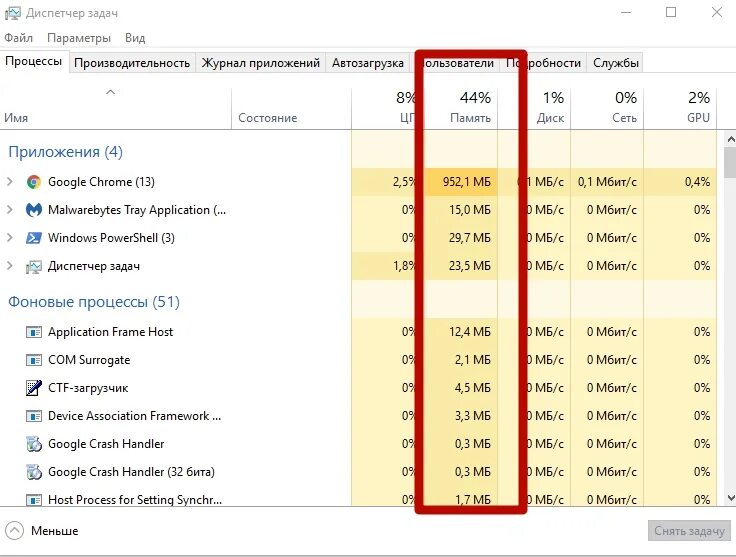
Task: Click the Google Crash Handler (32 бита) icon
Action: click(34, 472)
